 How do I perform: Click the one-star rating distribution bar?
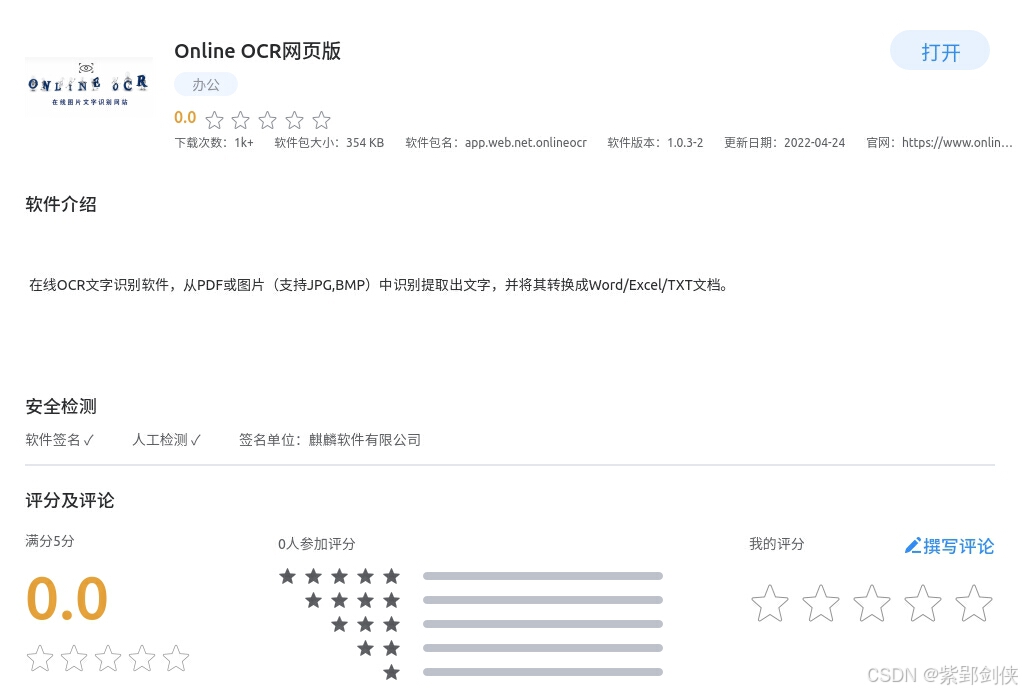coord(543,671)
